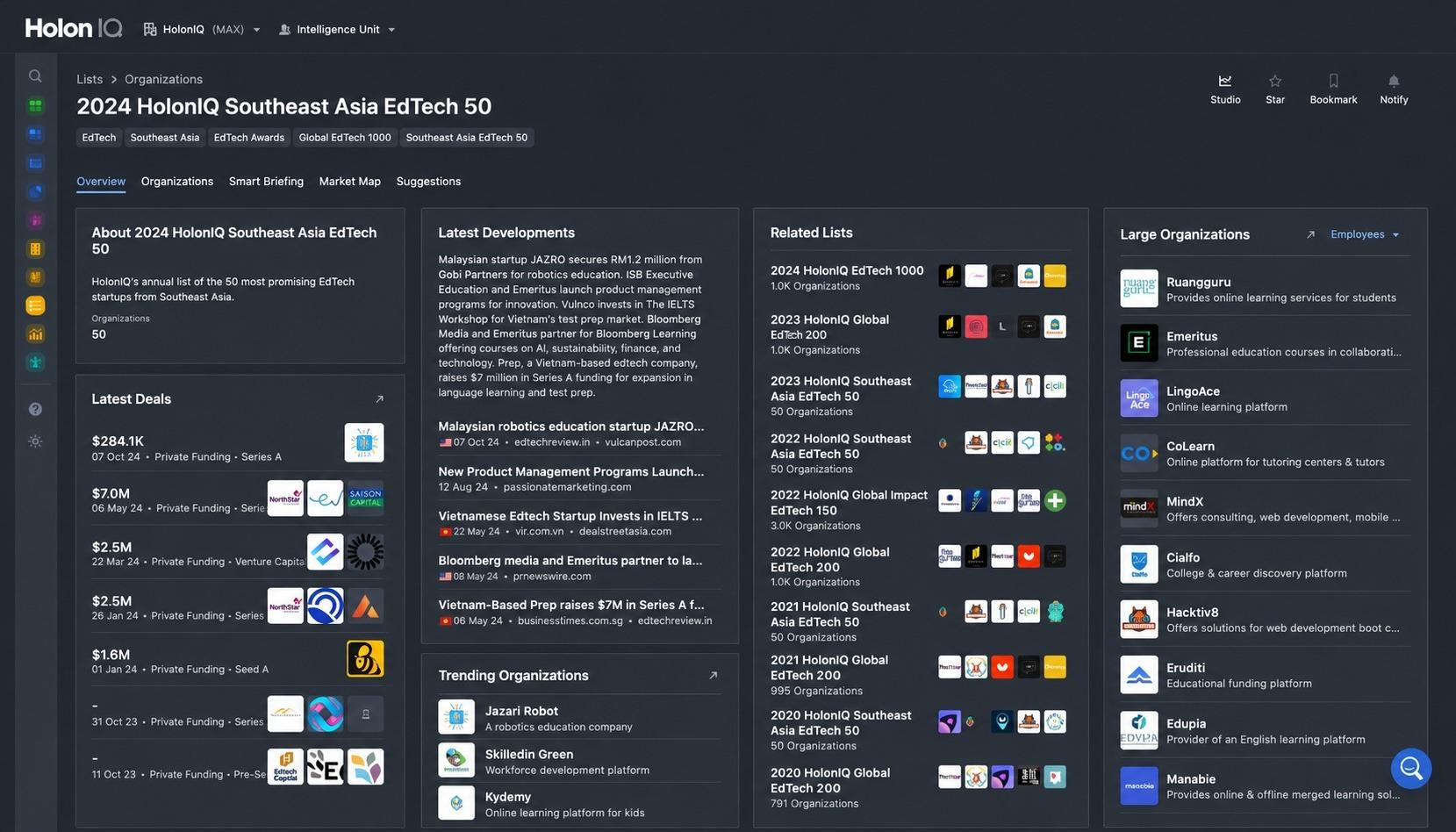Open the $1.6M Seed A deal

238,661
